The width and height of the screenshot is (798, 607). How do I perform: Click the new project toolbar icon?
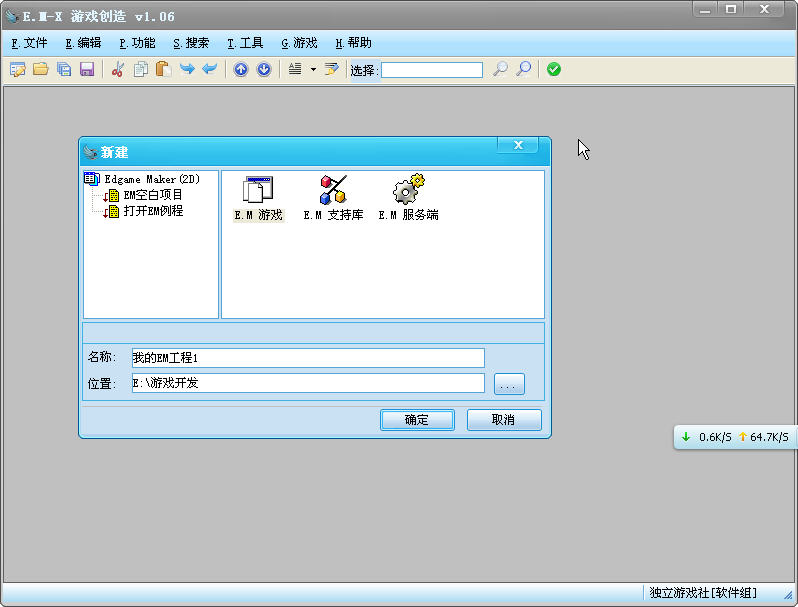click(18, 69)
